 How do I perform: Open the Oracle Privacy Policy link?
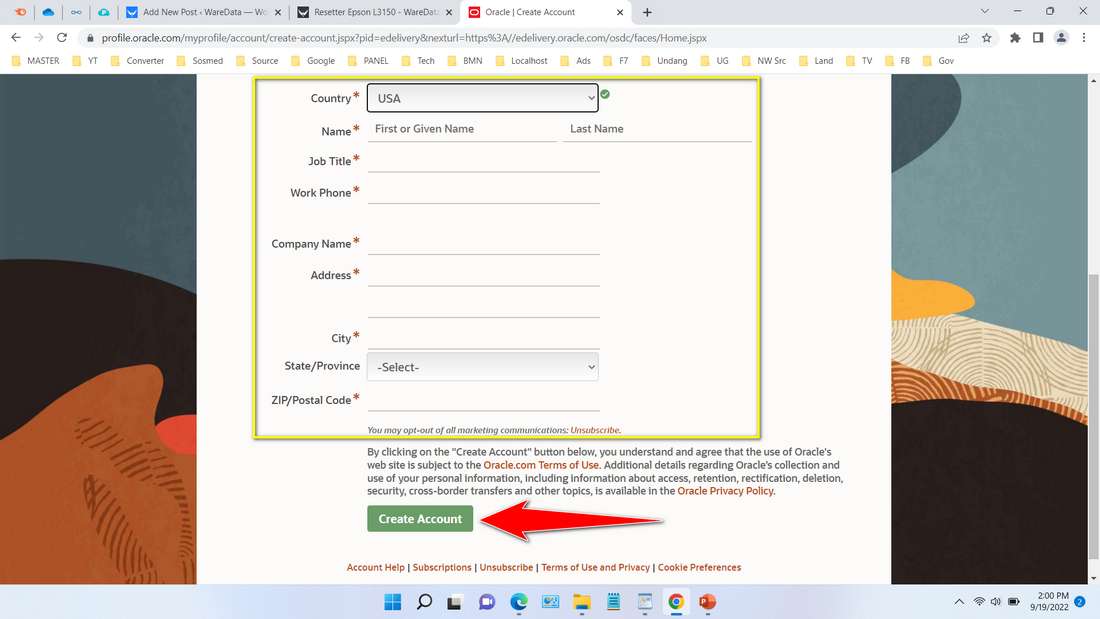click(724, 491)
